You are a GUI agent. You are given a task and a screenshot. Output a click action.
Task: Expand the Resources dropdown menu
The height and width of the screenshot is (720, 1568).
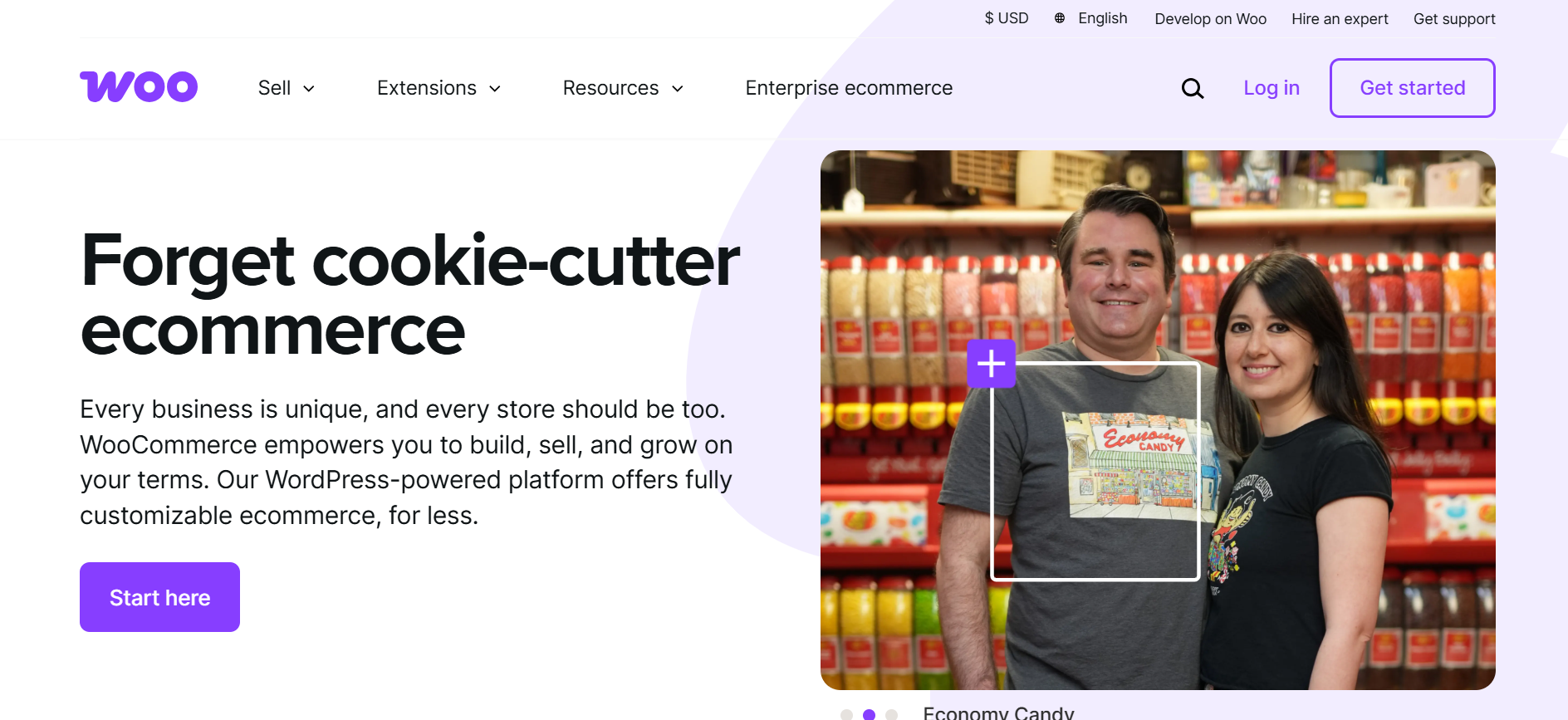[623, 88]
